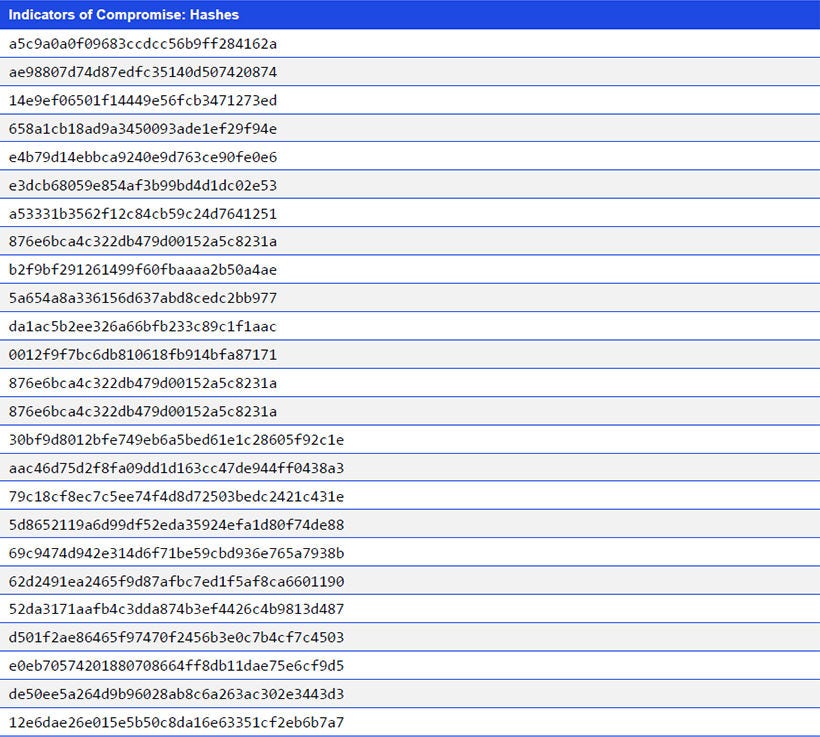Select the hash starting with e3dcb68059e8
This screenshot has height=737, width=820.
pos(143,185)
